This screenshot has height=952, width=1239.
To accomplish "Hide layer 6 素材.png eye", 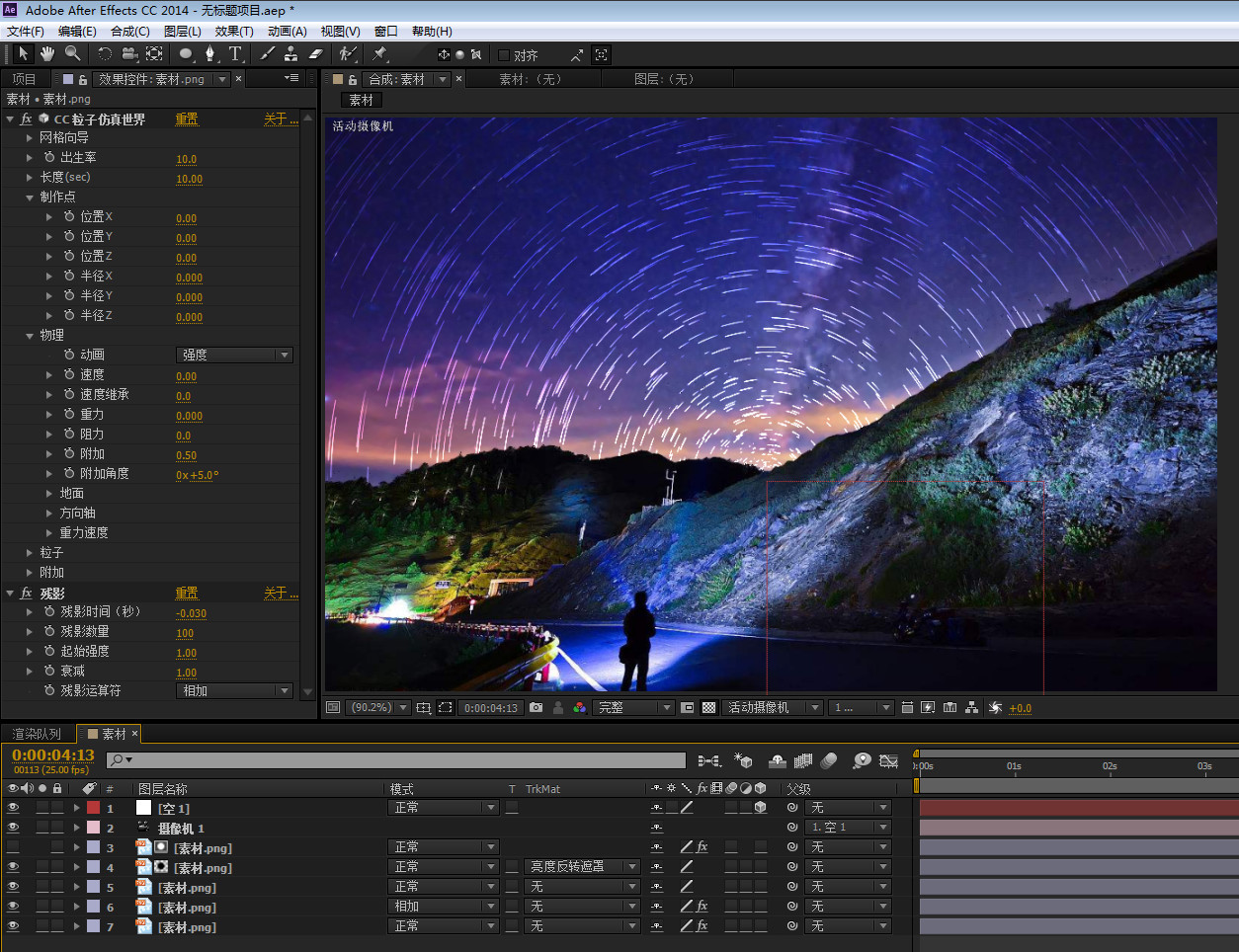I will pos(13,907).
